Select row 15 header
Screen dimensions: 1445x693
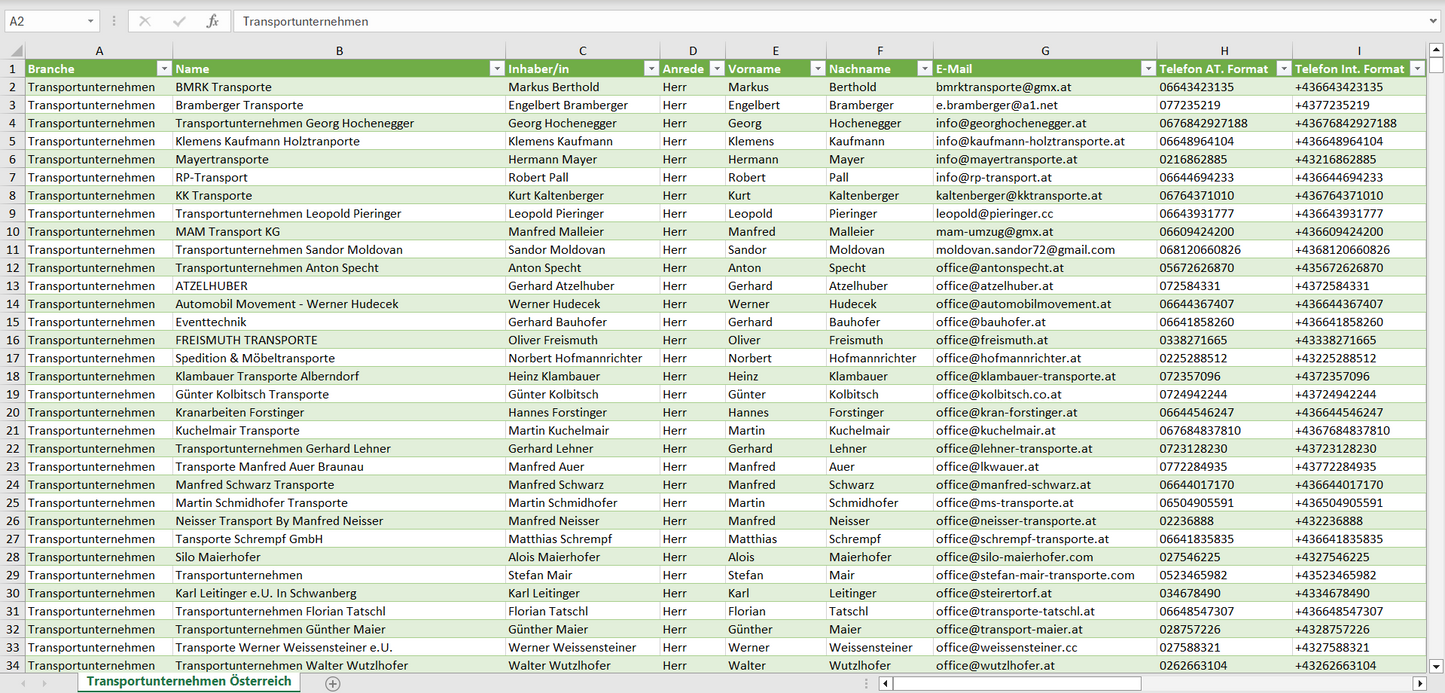point(13,322)
